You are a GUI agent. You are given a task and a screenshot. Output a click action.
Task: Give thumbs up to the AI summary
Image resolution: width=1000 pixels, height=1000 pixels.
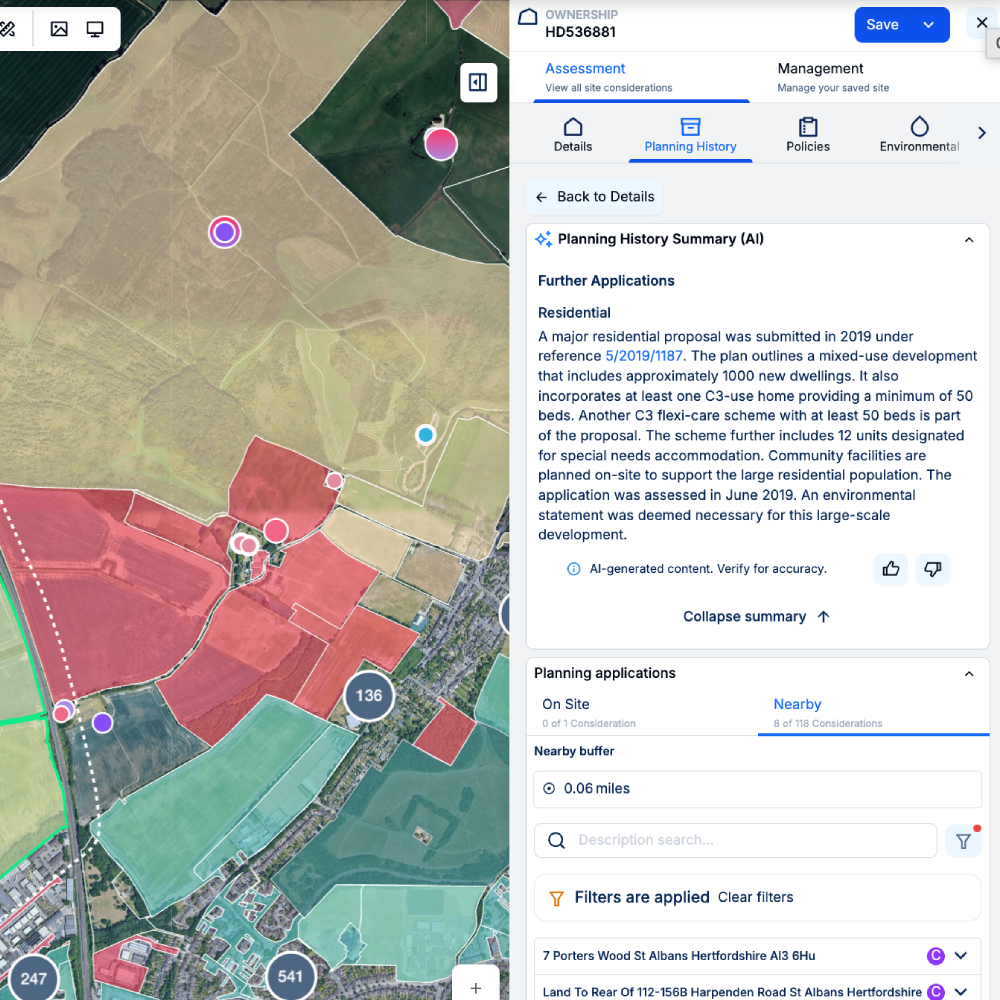[x=890, y=569]
